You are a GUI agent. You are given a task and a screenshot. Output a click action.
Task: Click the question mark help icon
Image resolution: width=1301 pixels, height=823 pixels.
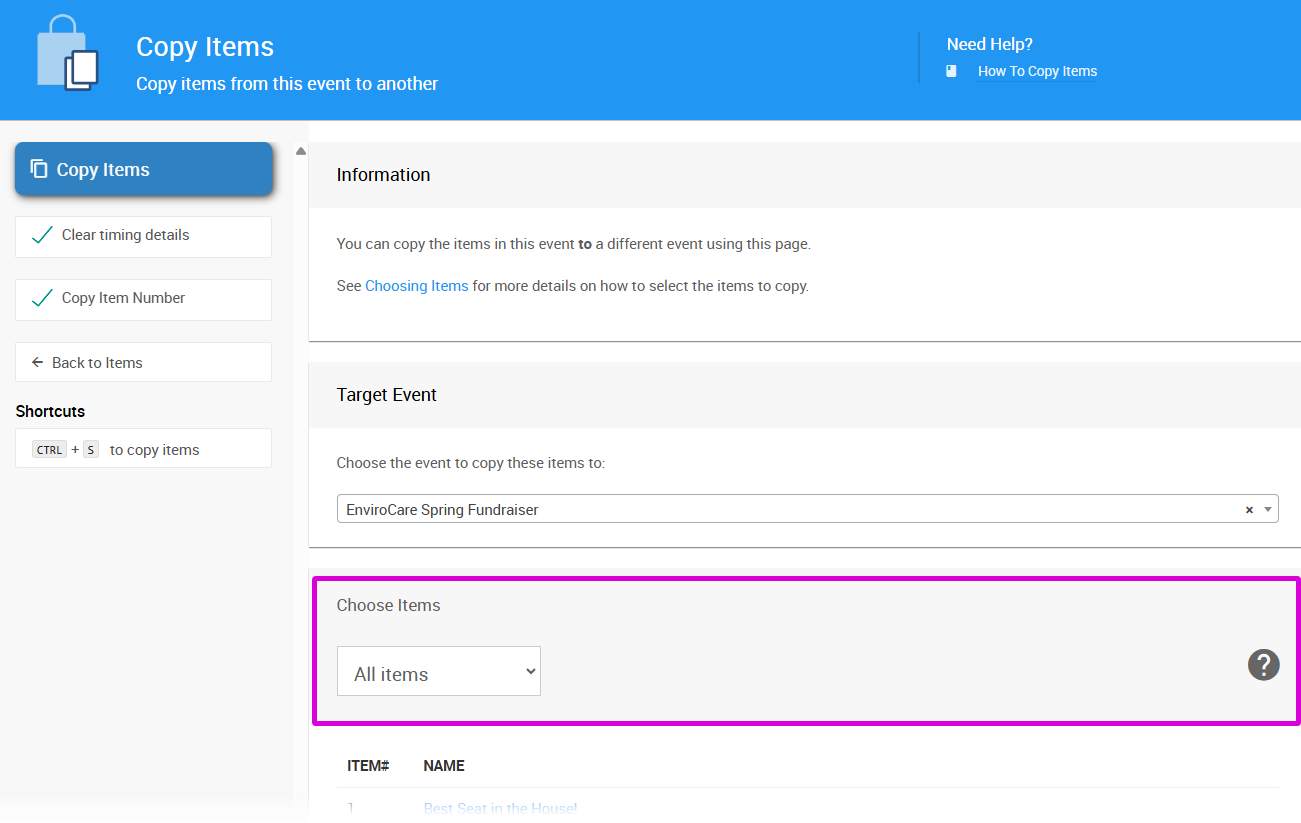coord(1263,665)
